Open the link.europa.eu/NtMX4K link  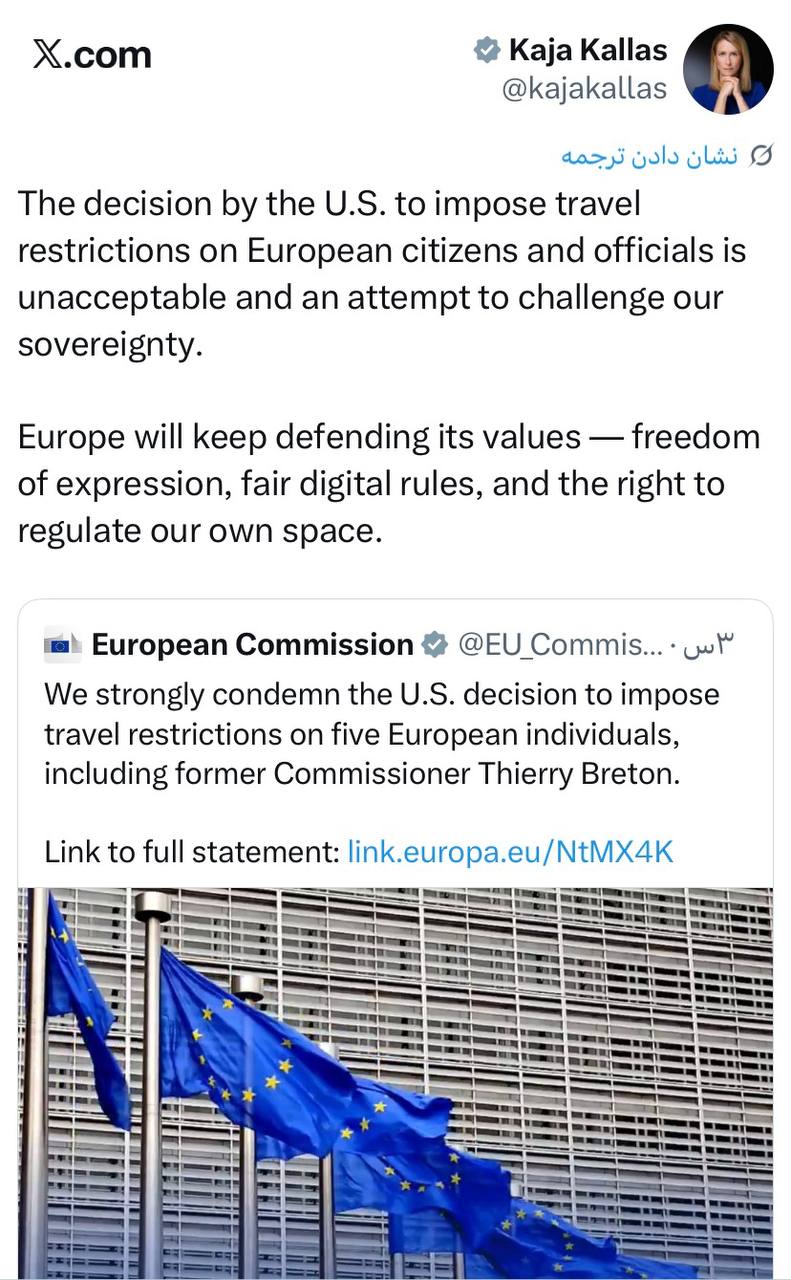510,852
